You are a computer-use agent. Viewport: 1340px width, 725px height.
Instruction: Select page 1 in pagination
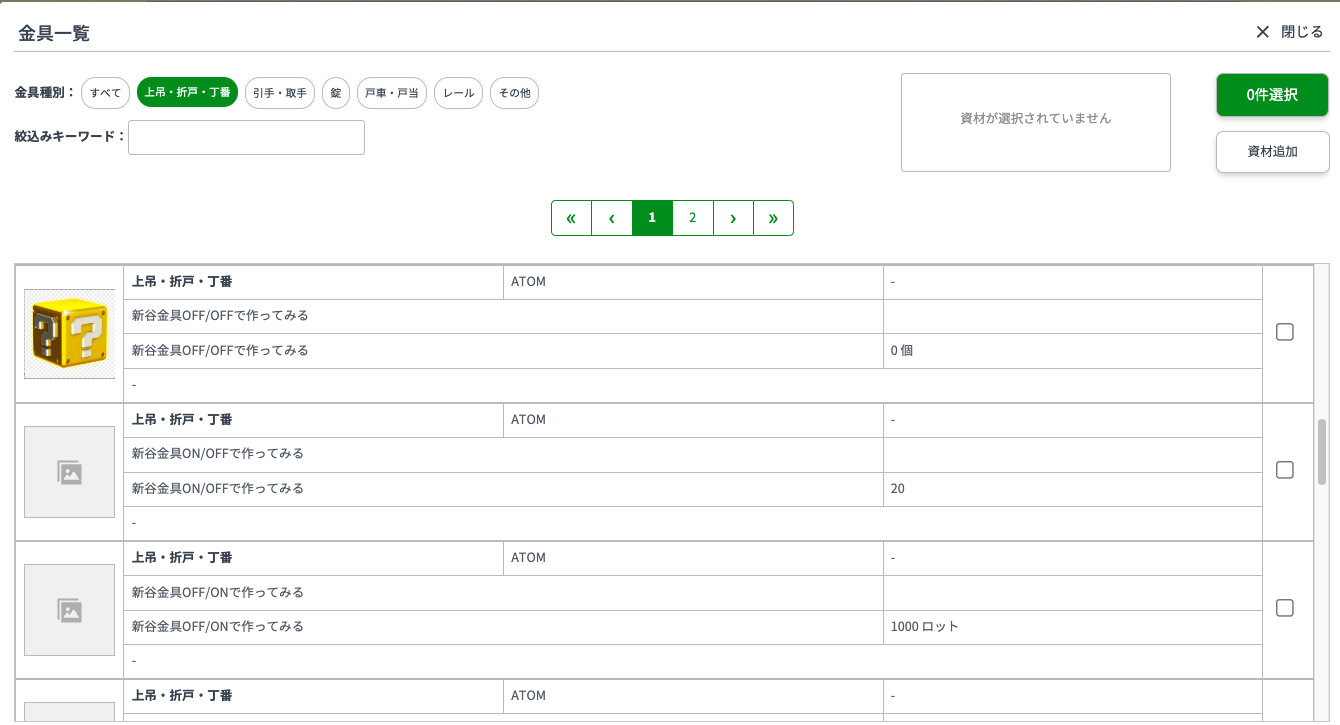pyautogui.click(x=652, y=218)
